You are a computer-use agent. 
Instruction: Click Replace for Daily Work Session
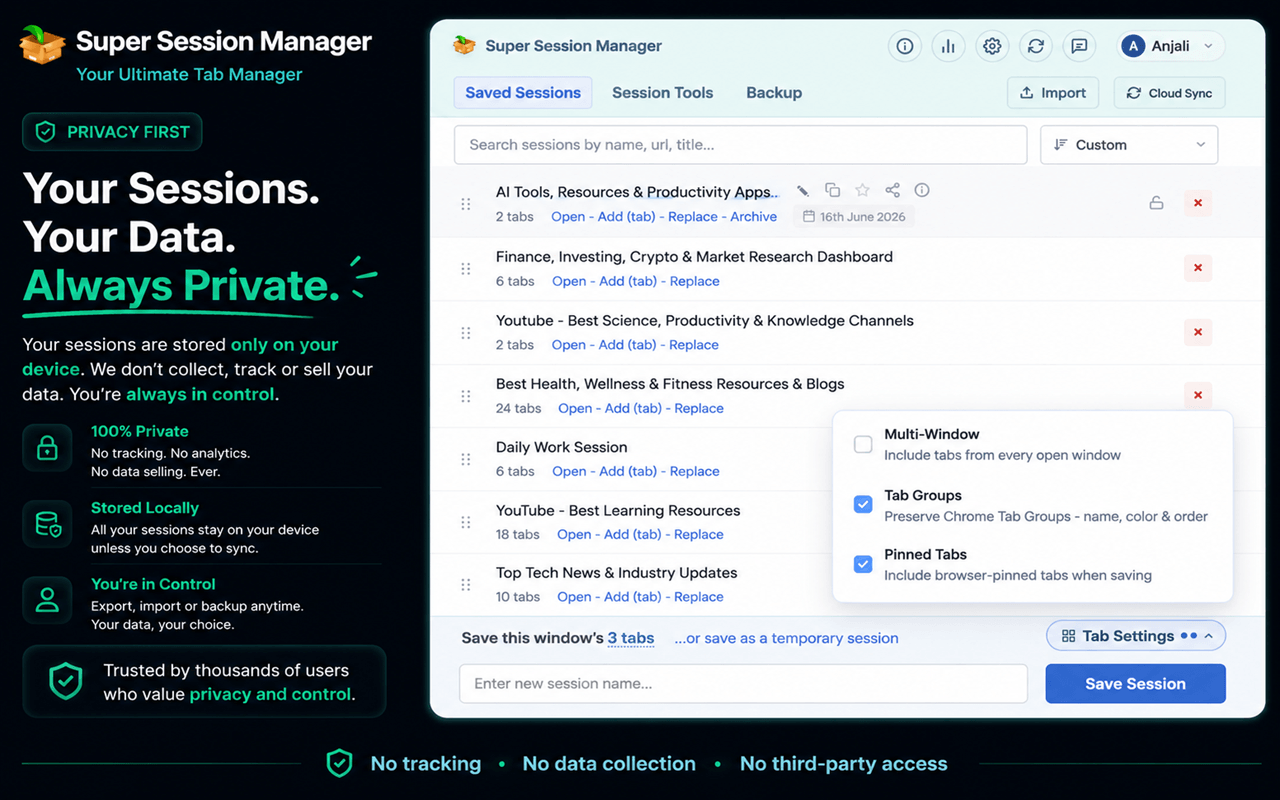tap(695, 471)
